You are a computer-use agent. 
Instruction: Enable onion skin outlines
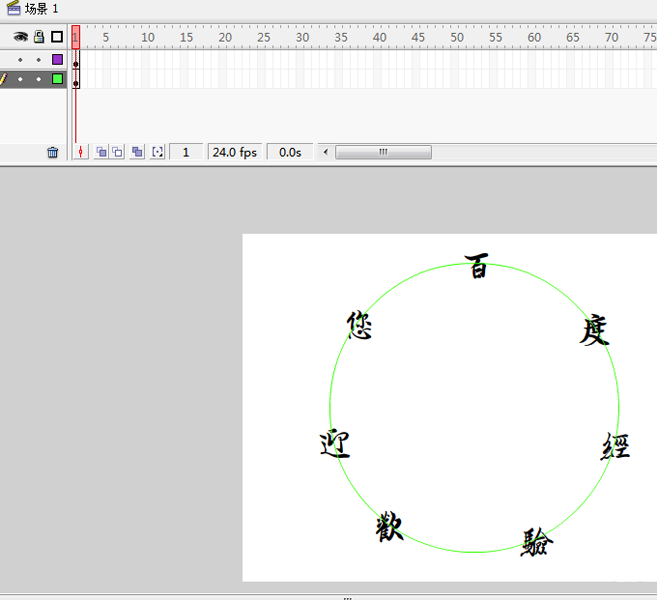point(118,152)
